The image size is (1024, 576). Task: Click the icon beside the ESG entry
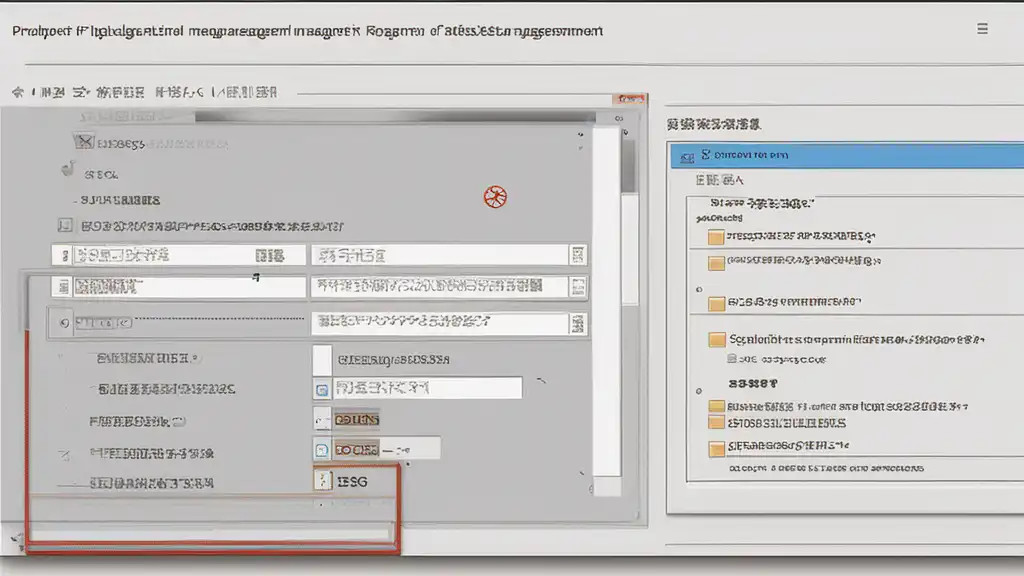(x=323, y=481)
